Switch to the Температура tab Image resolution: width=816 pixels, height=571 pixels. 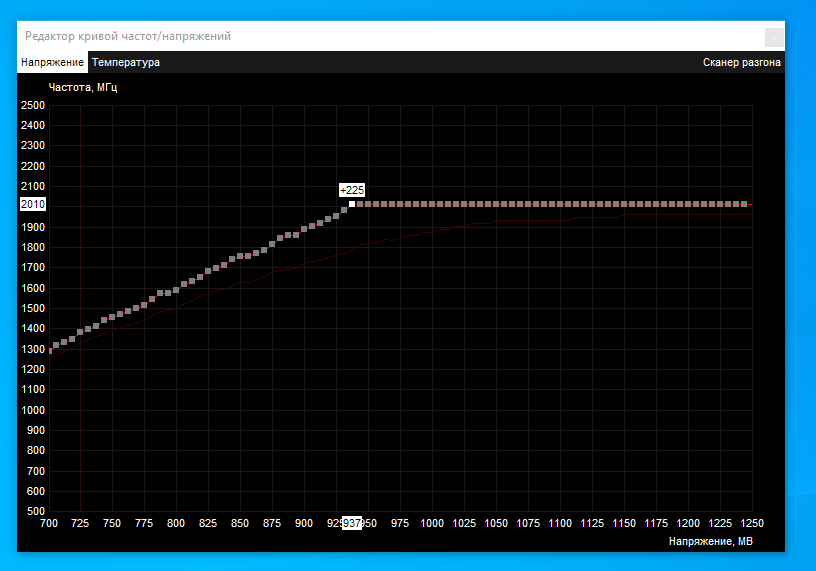[125, 62]
